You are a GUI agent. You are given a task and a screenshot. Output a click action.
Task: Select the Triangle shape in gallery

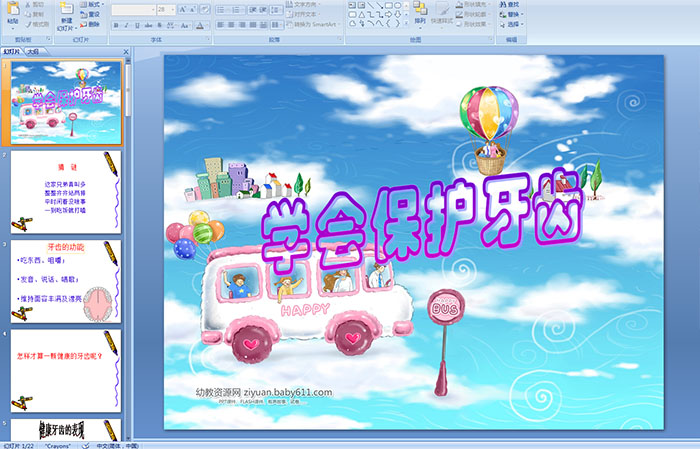point(362,15)
